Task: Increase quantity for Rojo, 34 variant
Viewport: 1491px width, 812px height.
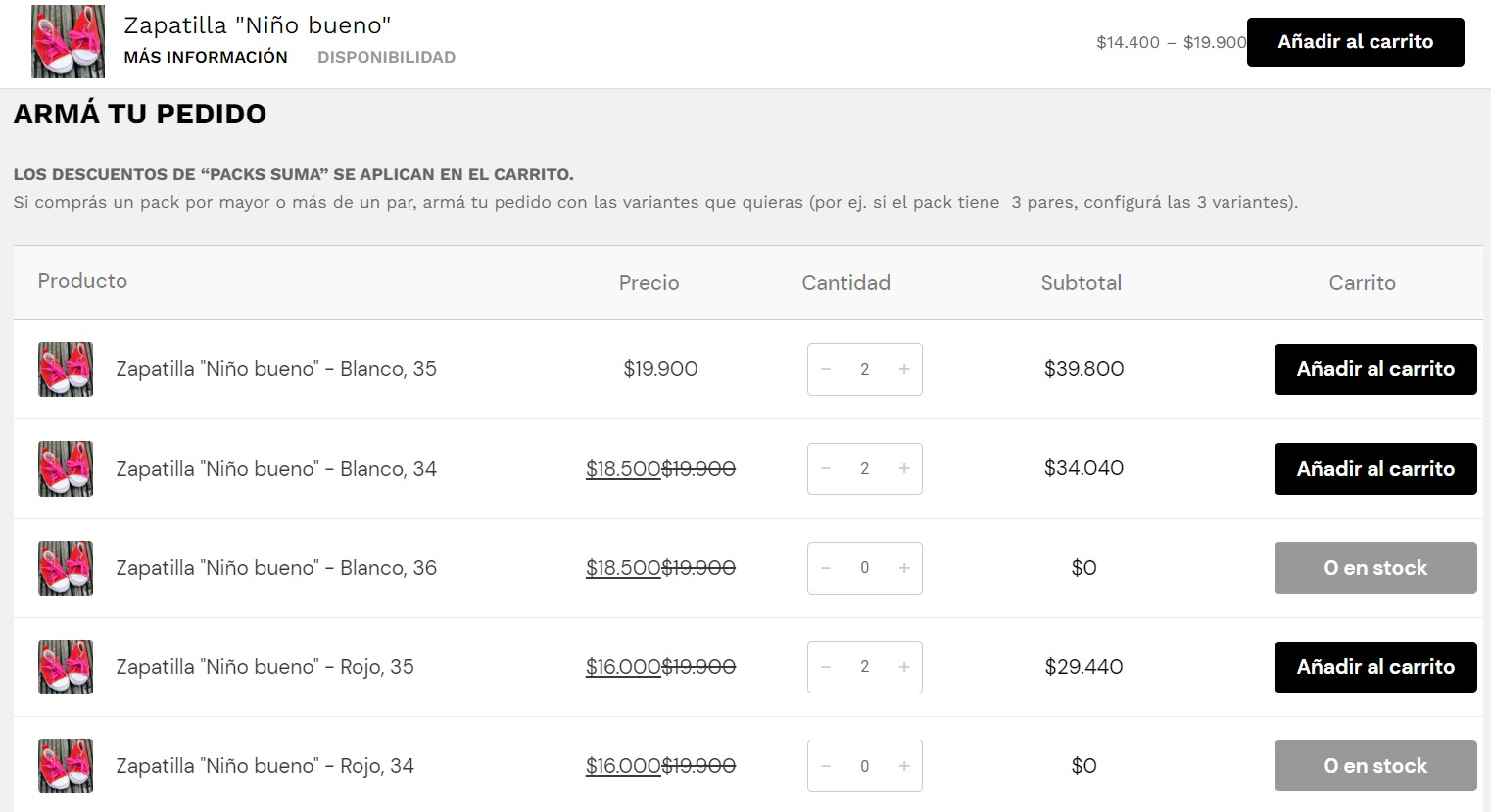Action: pos(904,766)
